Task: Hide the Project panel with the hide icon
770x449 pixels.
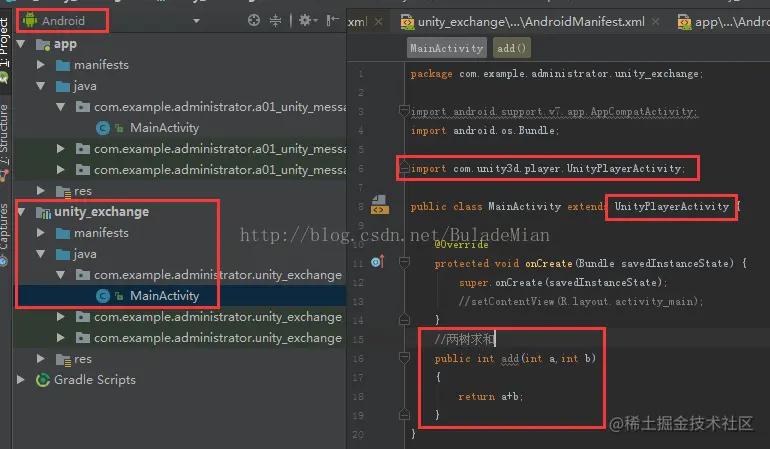Action: click(333, 20)
